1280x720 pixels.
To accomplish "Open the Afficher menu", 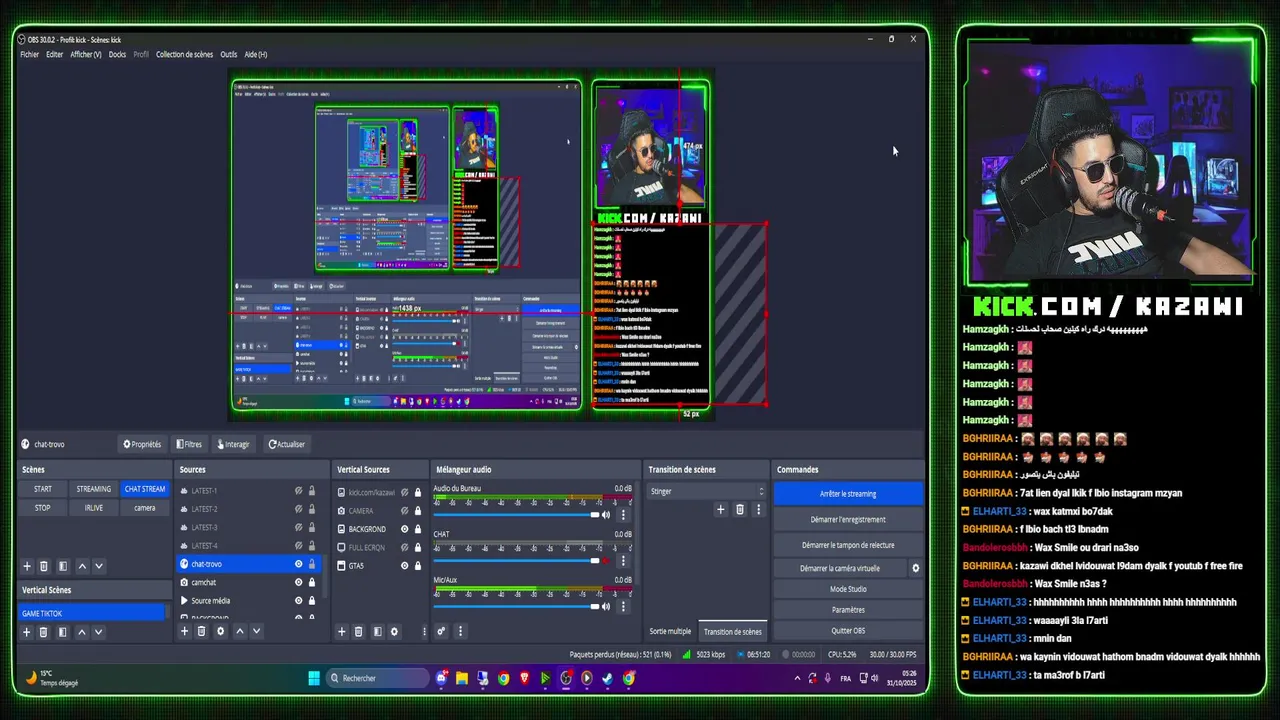I will coord(85,54).
